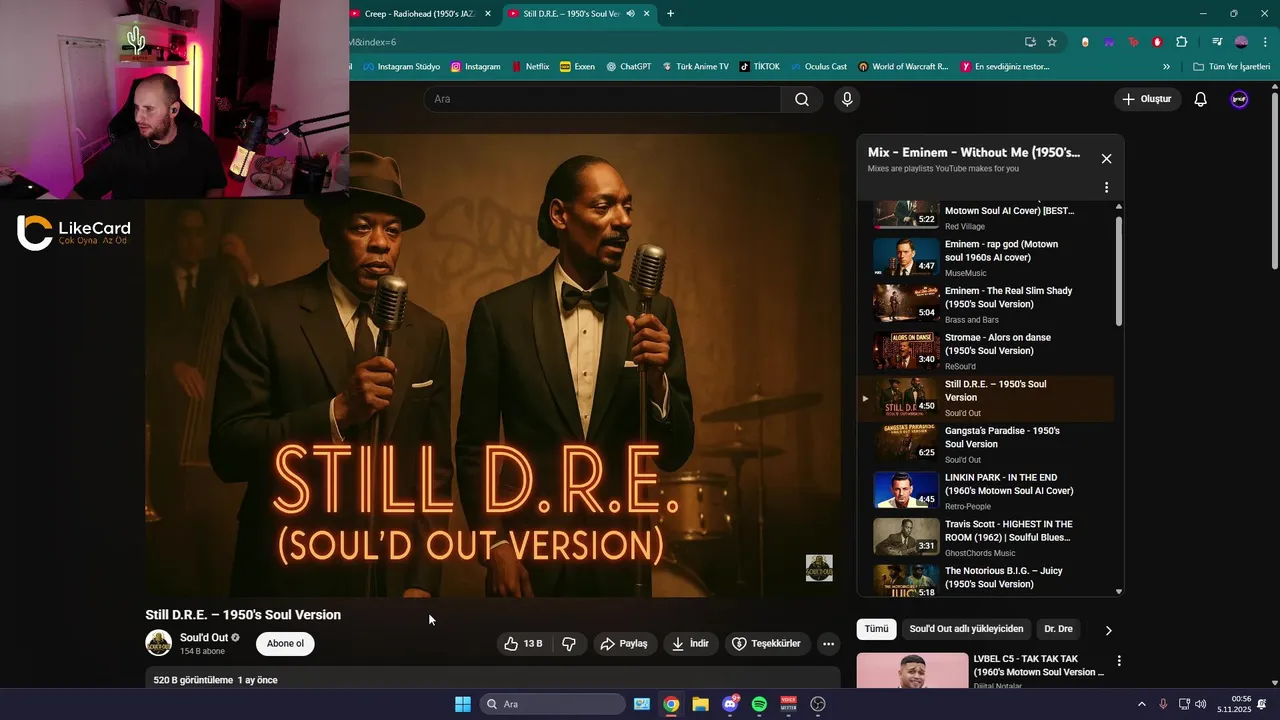This screenshot has width=1280, height=720.
Task: Open File Explorer from the taskbar
Action: (700, 704)
